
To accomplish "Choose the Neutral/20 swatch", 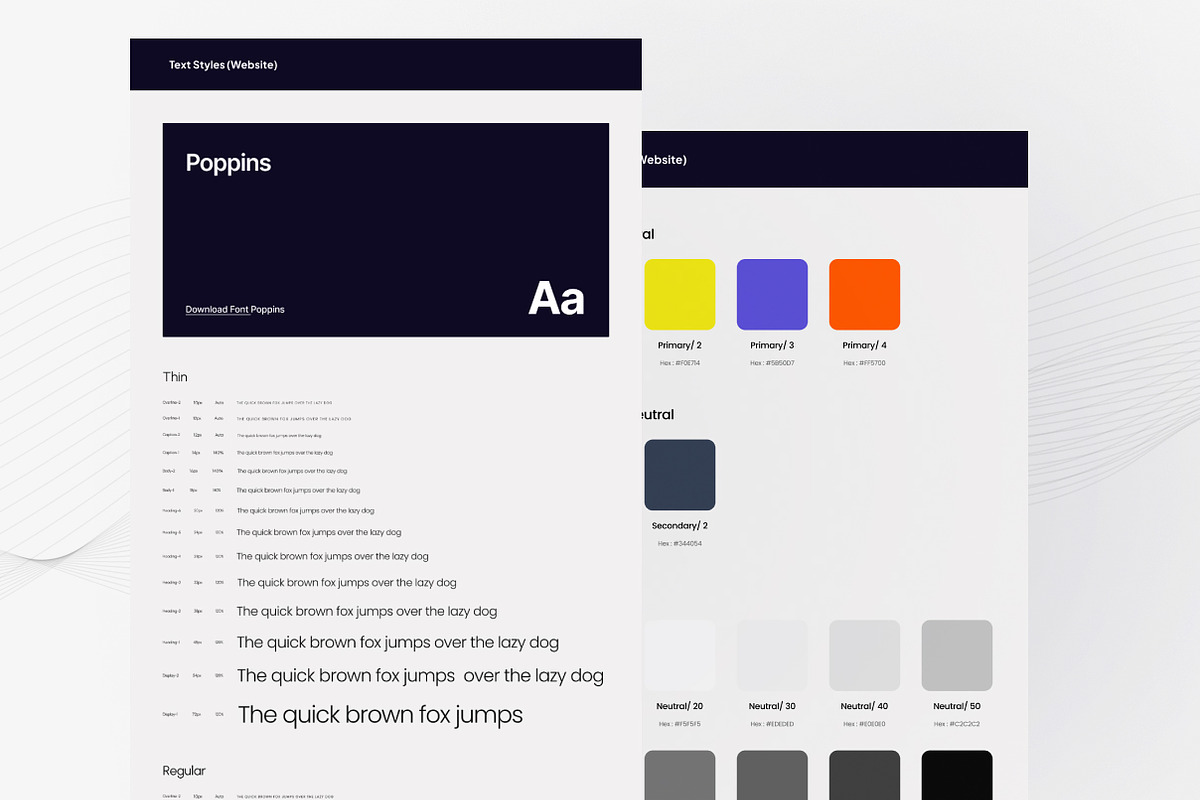I will 680,655.
